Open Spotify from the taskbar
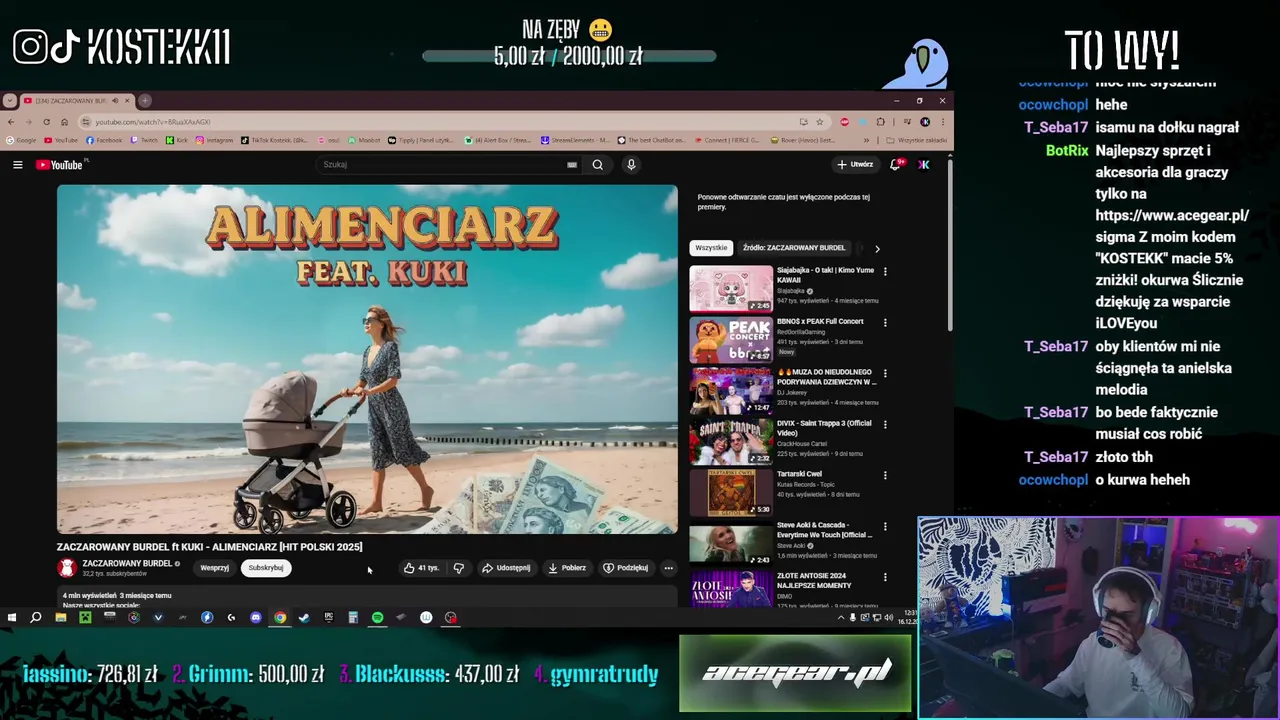Viewport: 1280px width, 720px height. (377, 618)
